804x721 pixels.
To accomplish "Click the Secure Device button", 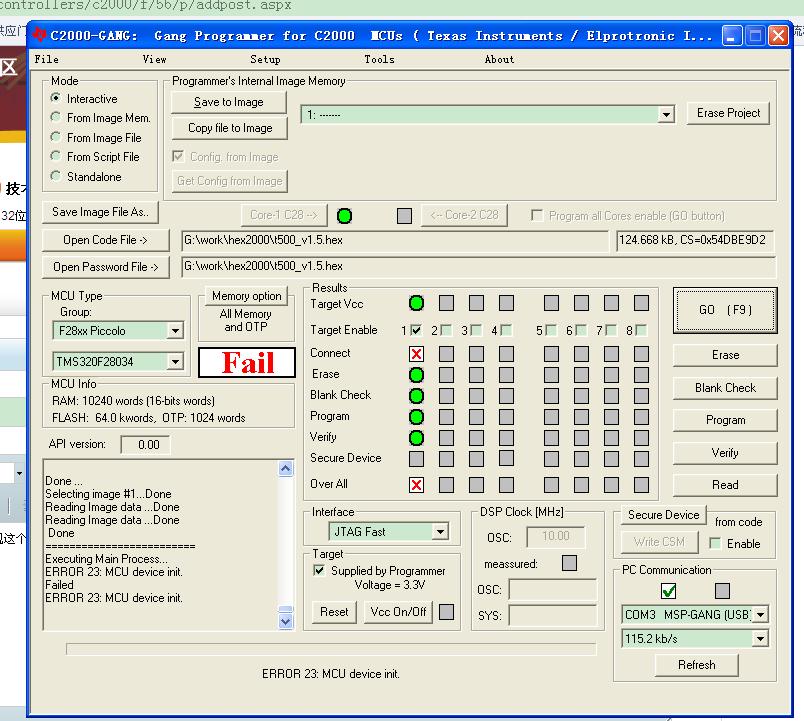I will (x=664, y=515).
